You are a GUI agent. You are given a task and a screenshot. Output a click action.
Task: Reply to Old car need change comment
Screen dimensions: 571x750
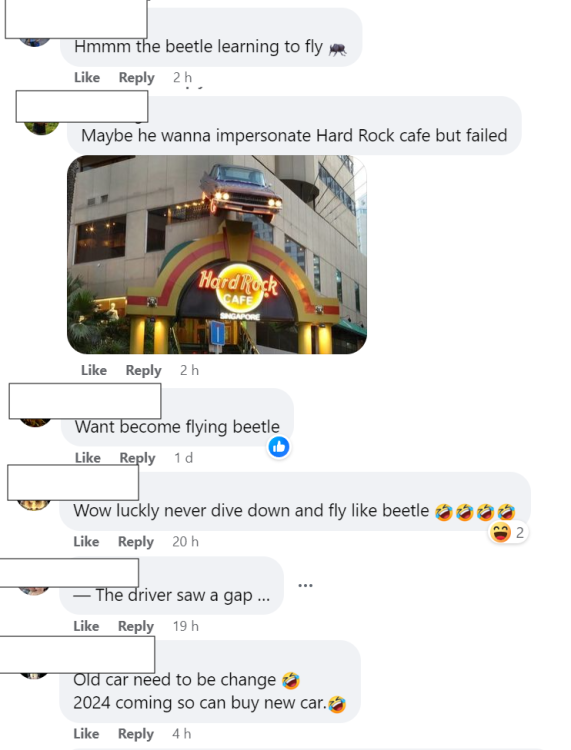136,733
